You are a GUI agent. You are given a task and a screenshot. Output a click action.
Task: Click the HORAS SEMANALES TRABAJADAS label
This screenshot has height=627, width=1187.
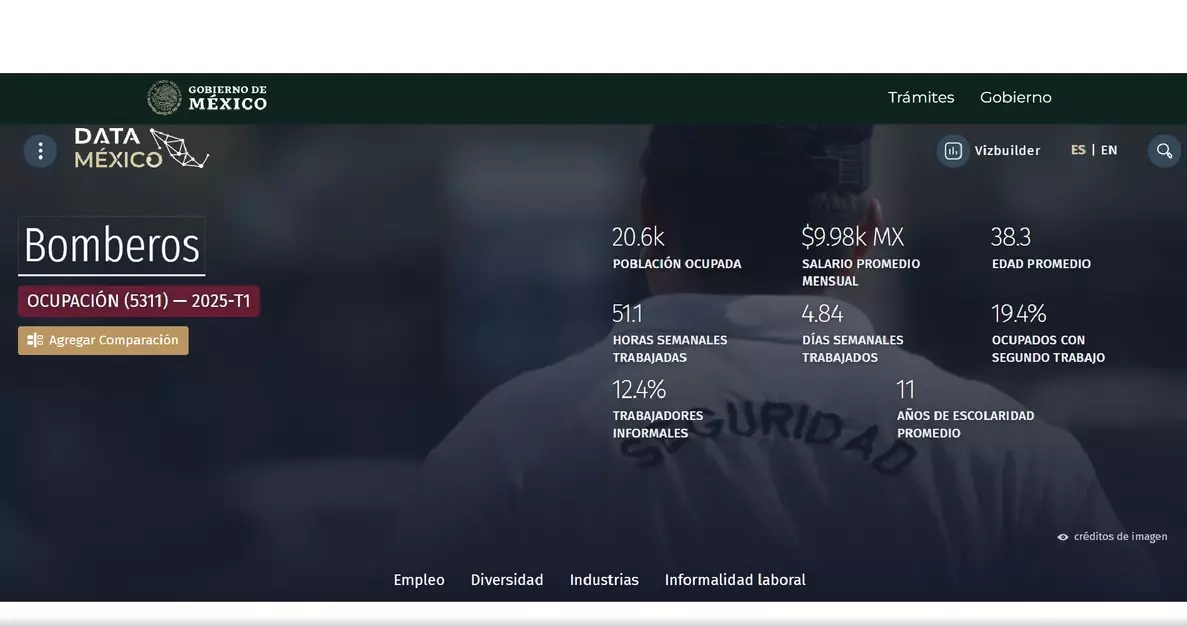point(670,349)
